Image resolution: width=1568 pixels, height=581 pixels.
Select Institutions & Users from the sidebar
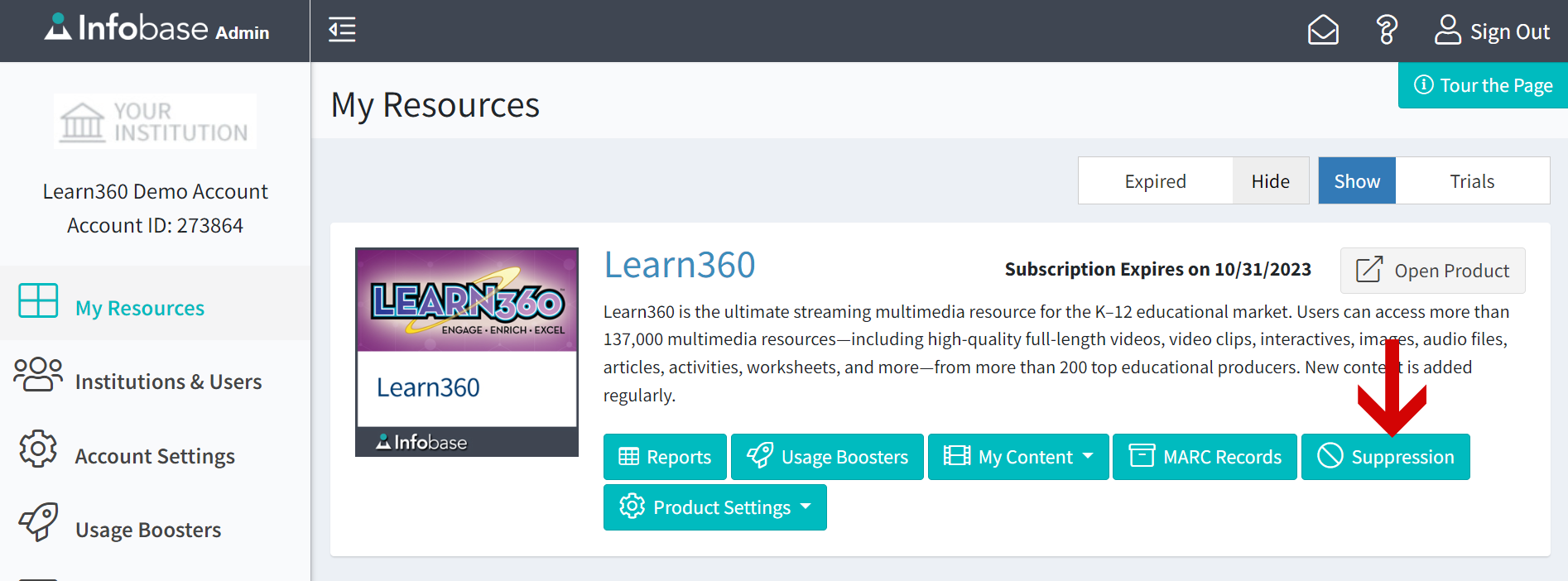click(169, 381)
